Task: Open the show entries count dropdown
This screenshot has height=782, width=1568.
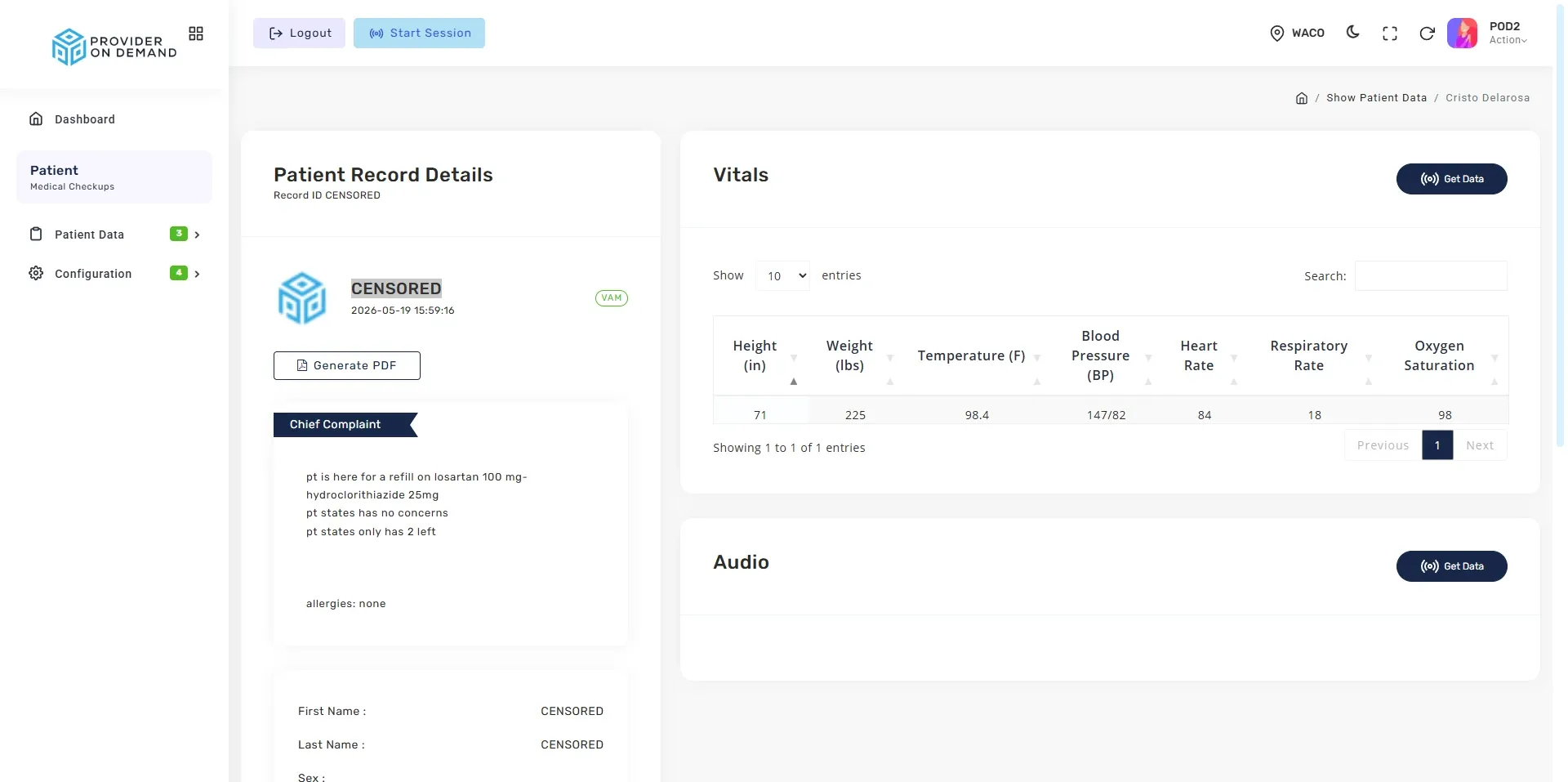Action: coord(782,276)
